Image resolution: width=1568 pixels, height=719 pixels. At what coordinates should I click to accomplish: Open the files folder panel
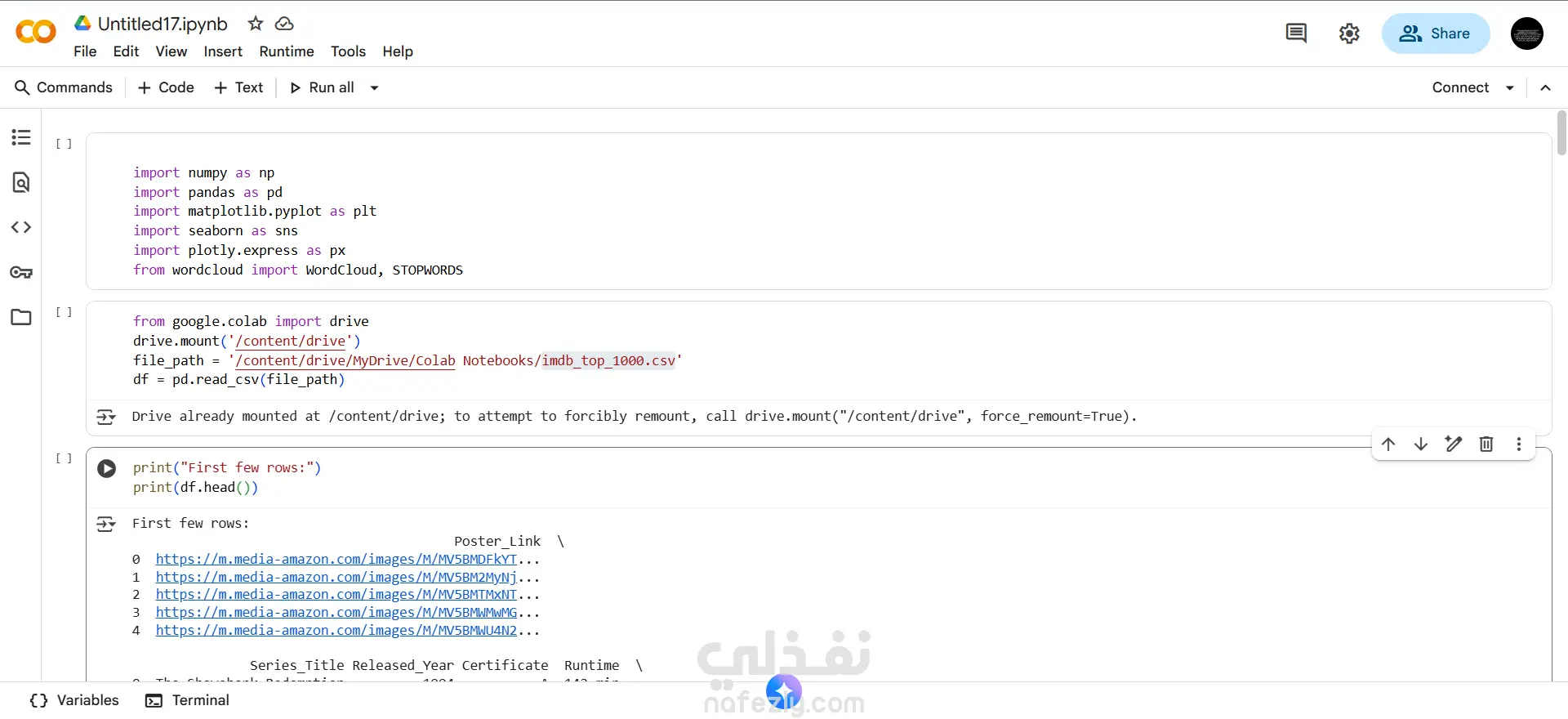(x=21, y=317)
